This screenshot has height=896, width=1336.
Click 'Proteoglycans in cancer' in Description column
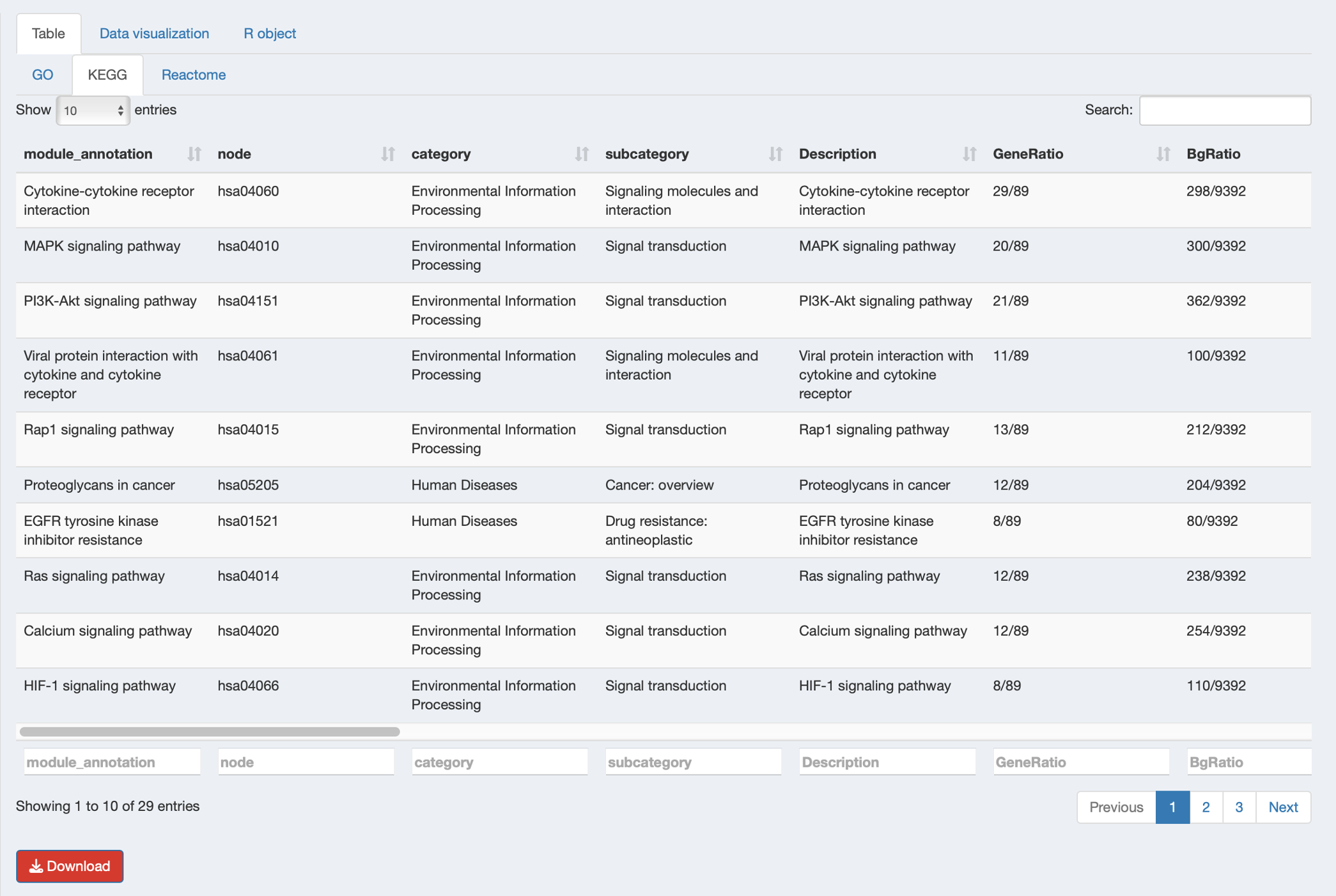point(874,485)
